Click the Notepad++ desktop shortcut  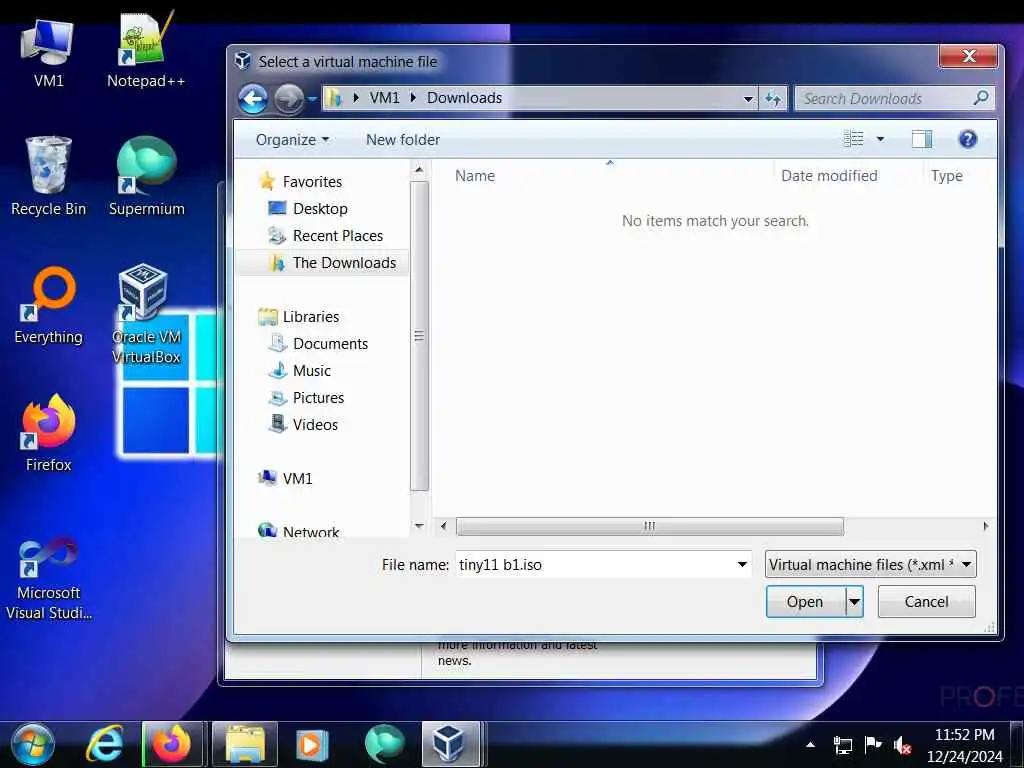(x=146, y=51)
